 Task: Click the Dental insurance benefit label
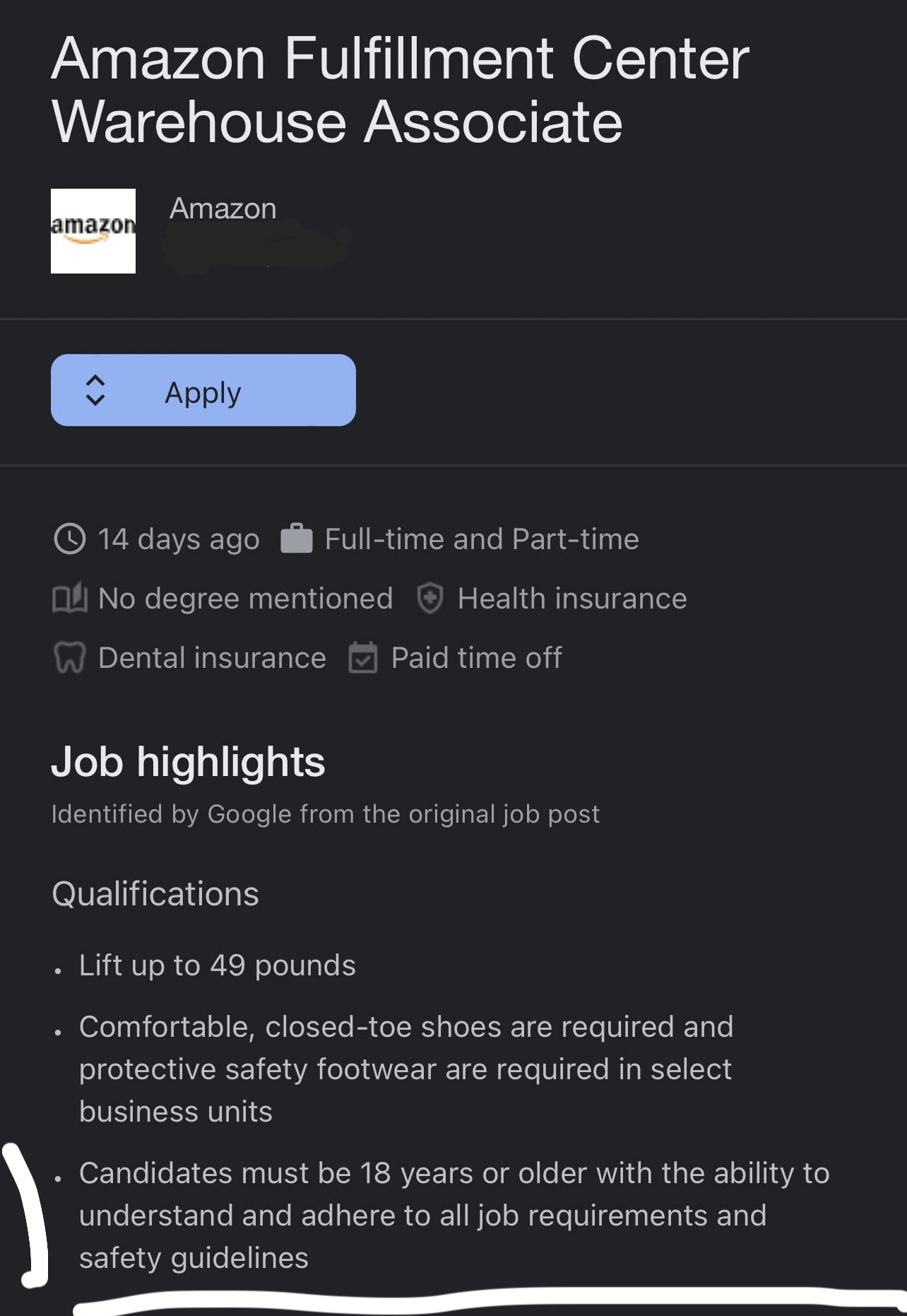click(x=212, y=658)
